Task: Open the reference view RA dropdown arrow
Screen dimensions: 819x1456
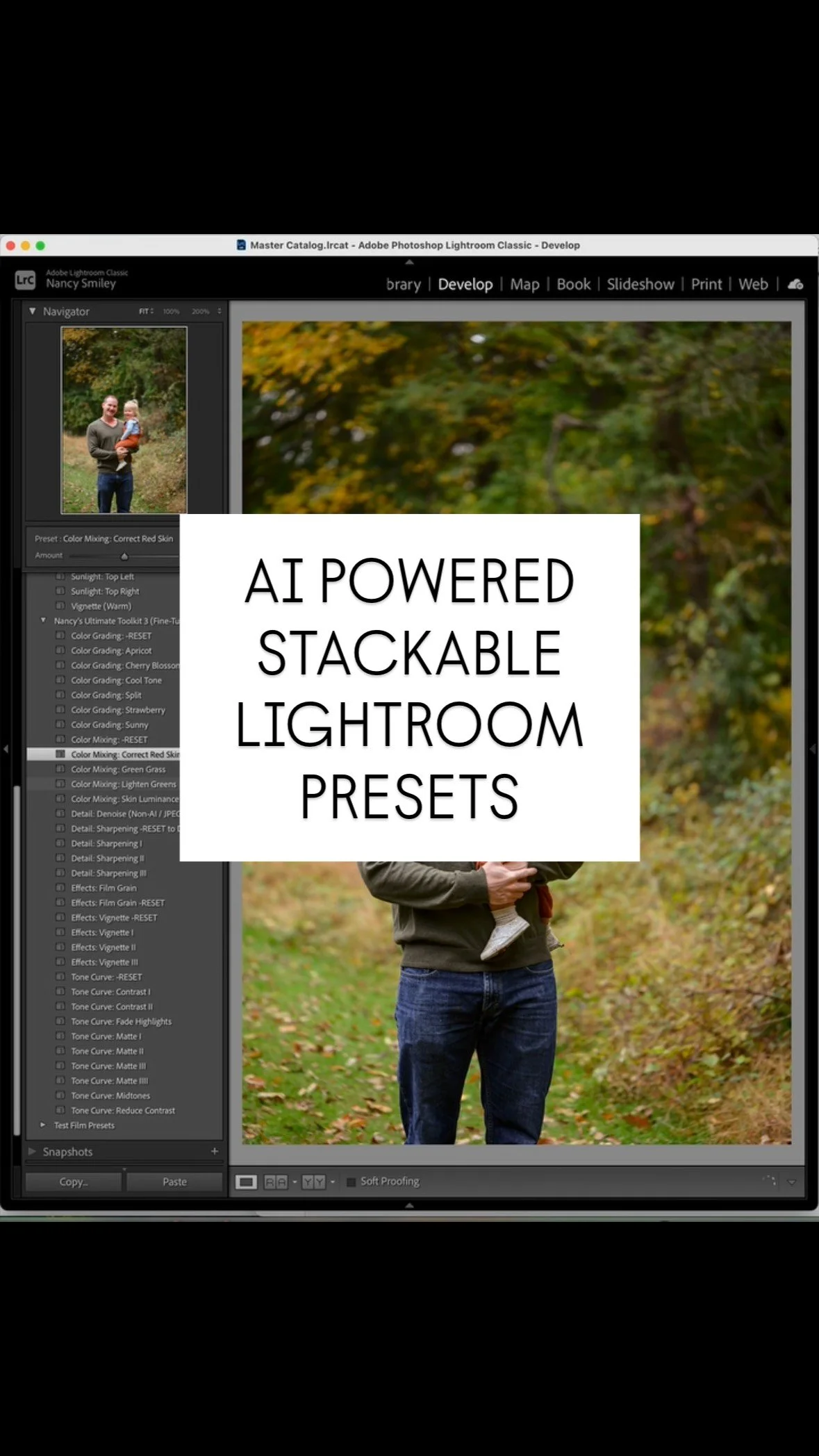Action: [295, 1182]
